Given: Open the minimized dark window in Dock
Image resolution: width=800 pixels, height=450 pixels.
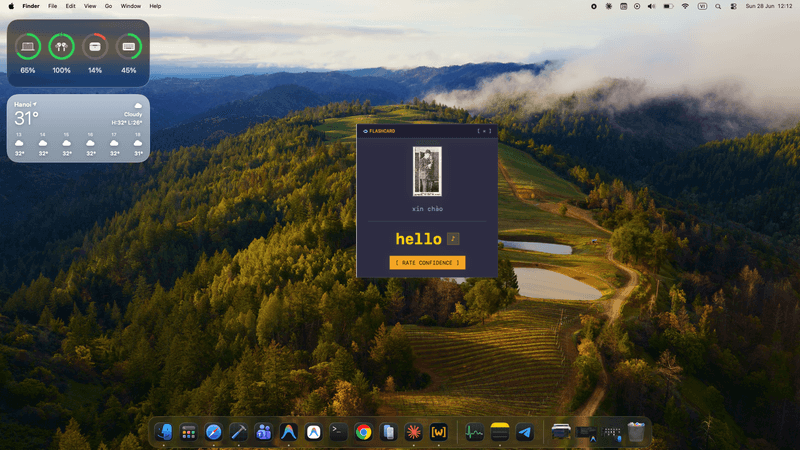Looking at the screenshot, I should [x=586, y=432].
